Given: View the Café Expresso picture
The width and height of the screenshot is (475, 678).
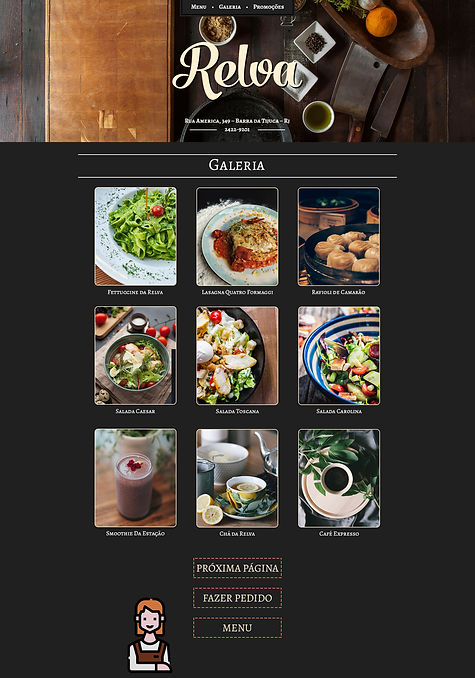Looking at the screenshot, I should [339, 478].
